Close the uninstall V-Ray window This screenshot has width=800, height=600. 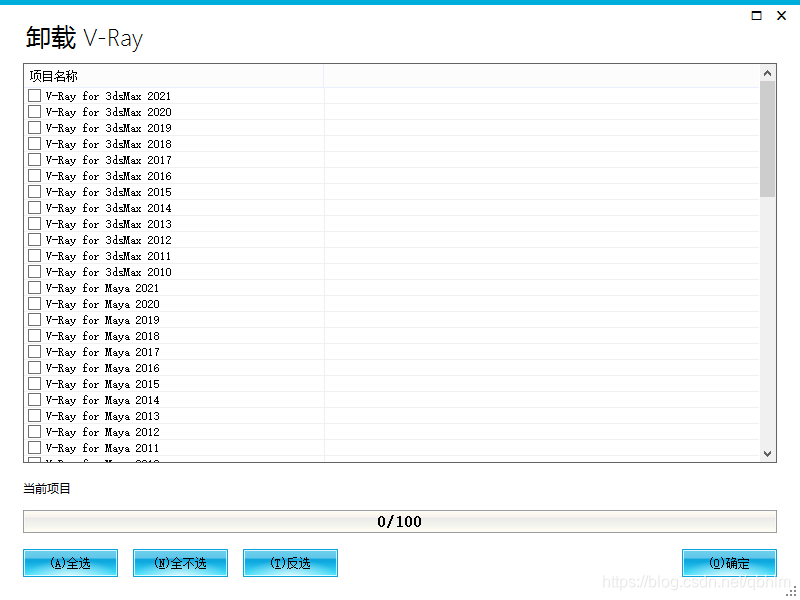click(781, 16)
